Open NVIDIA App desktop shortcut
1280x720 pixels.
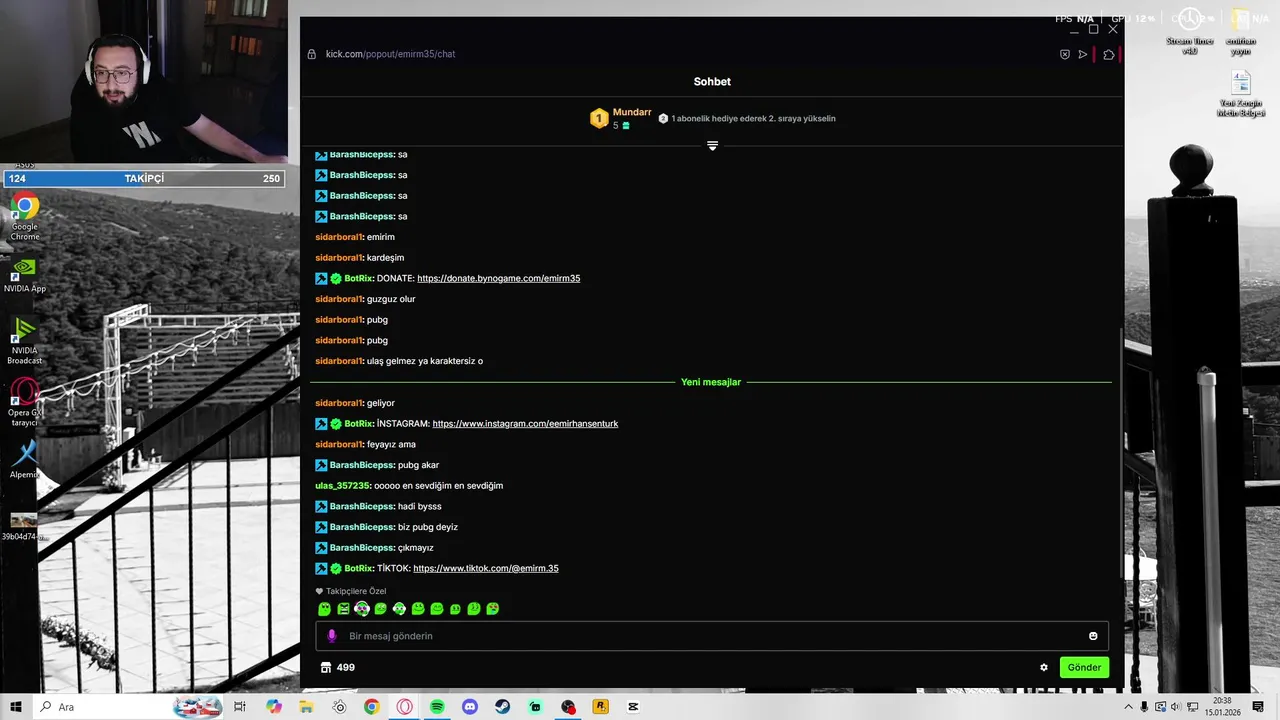25,276
